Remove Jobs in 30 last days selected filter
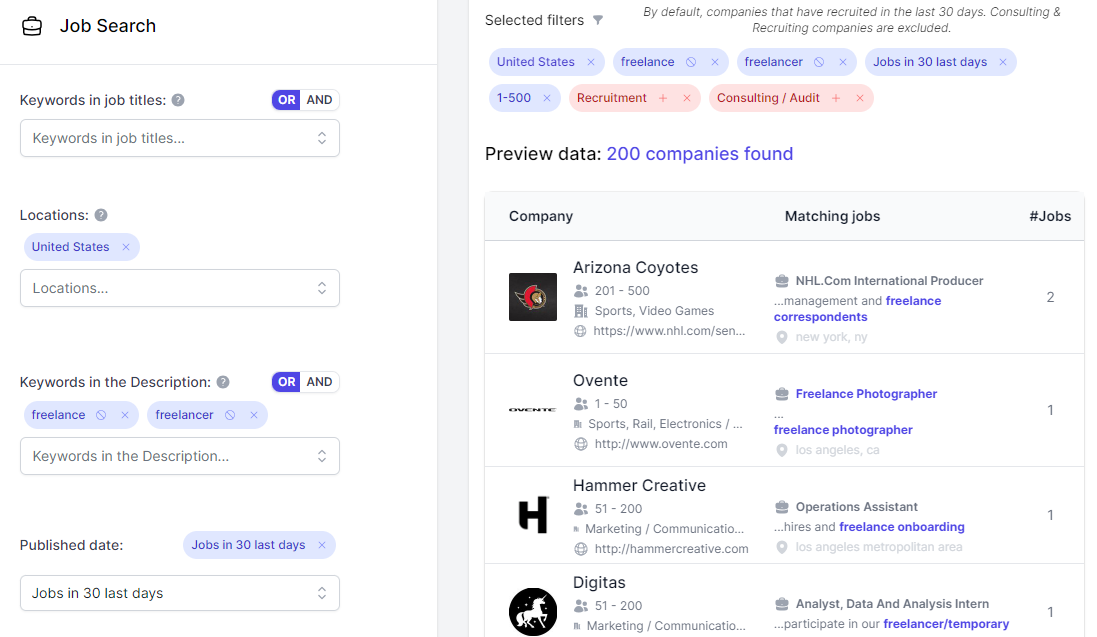The image size is (1097, 637). pos(1003,62)
